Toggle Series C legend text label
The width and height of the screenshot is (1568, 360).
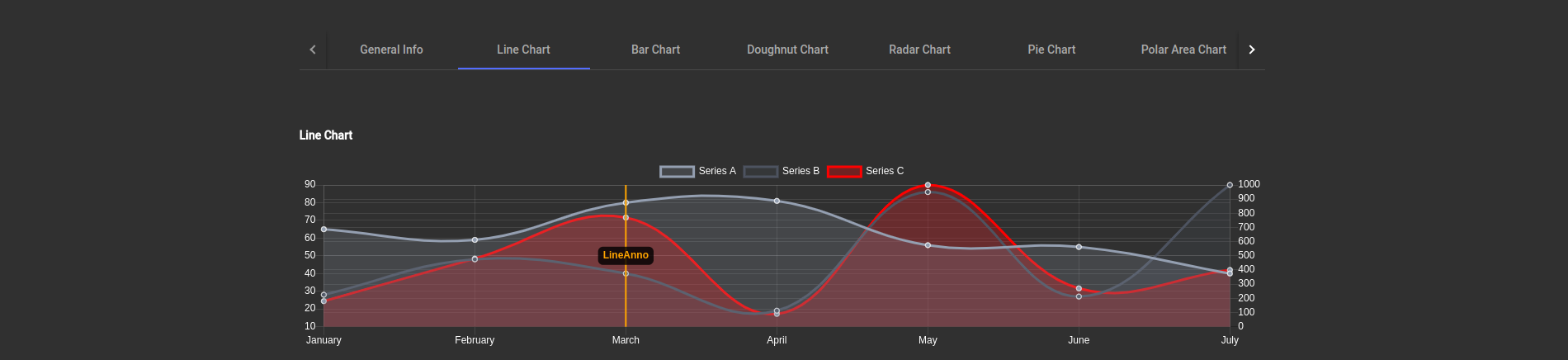tap(884, 171)
